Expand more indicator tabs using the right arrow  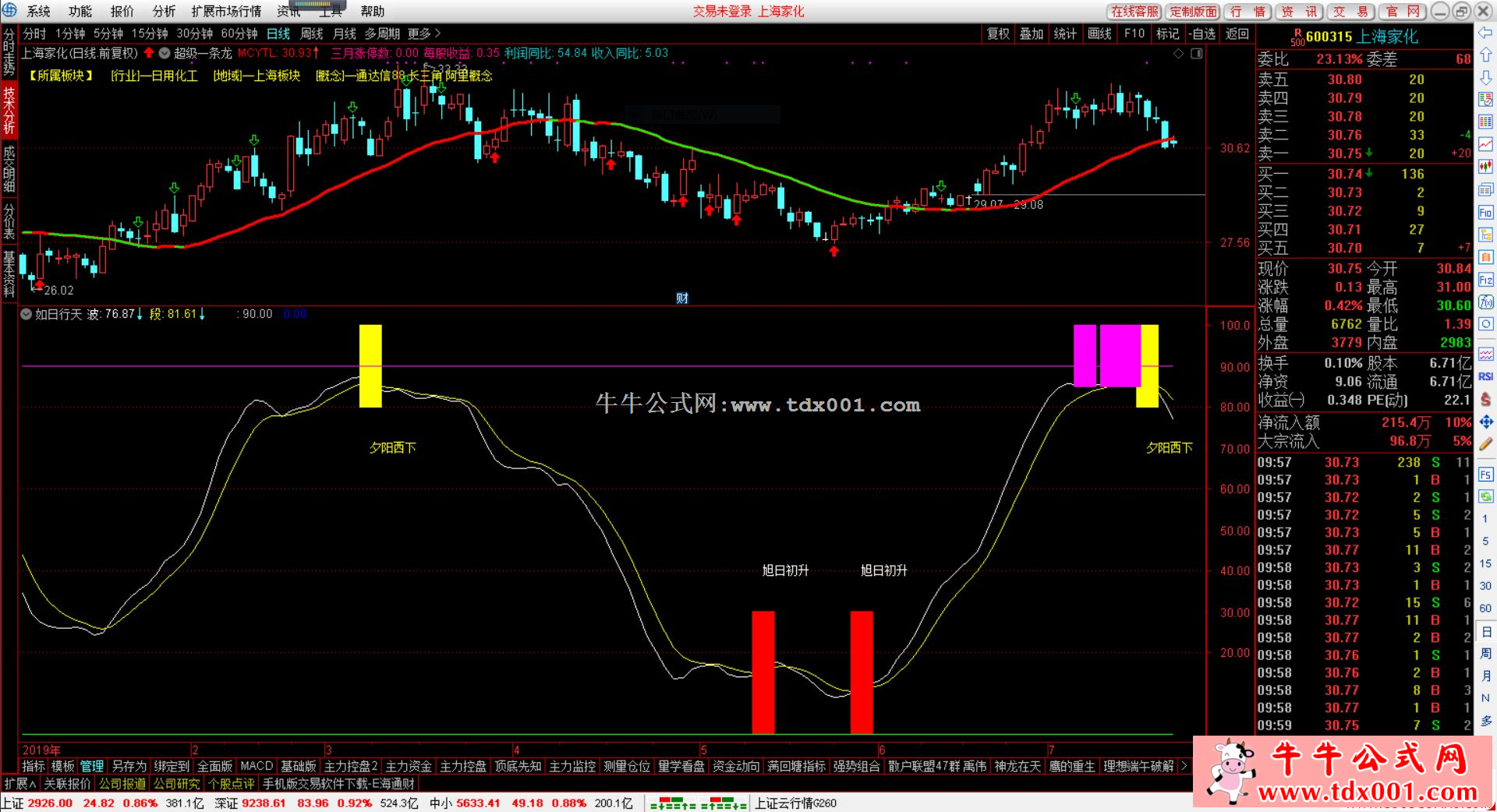point(1184,766)
